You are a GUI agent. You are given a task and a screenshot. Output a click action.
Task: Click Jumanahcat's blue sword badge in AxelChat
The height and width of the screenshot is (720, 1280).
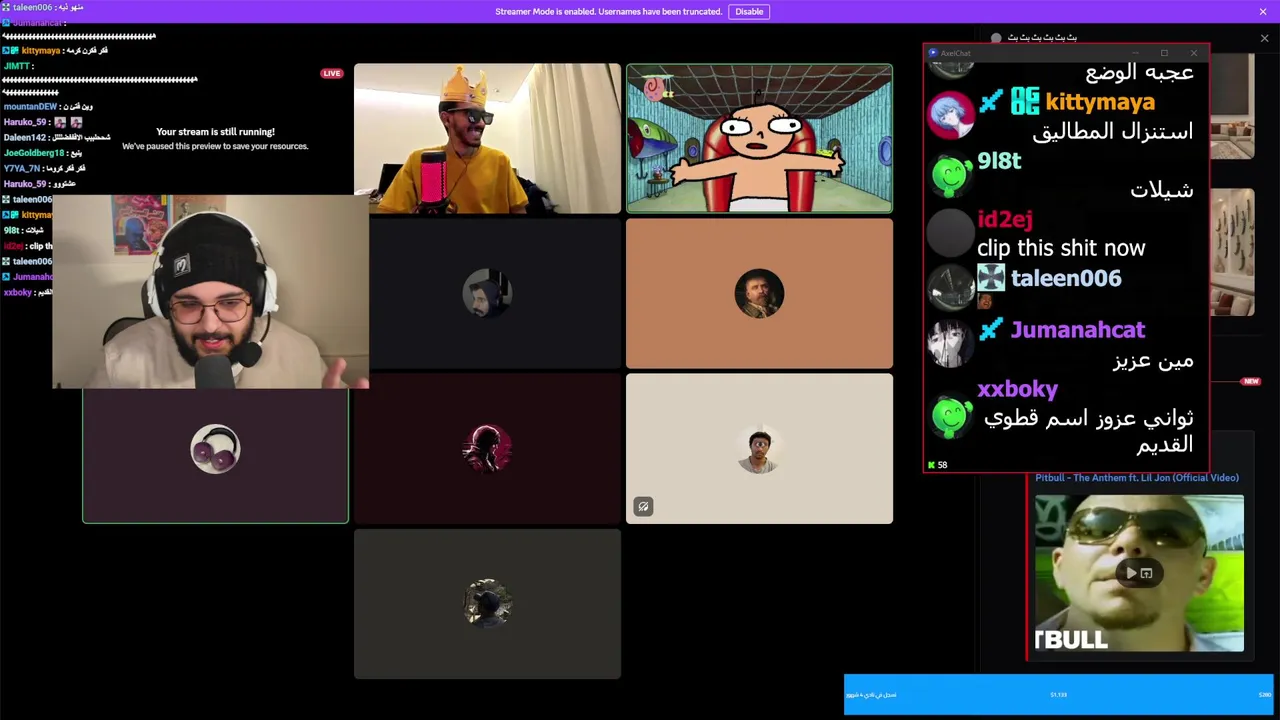tap(990, 329)
